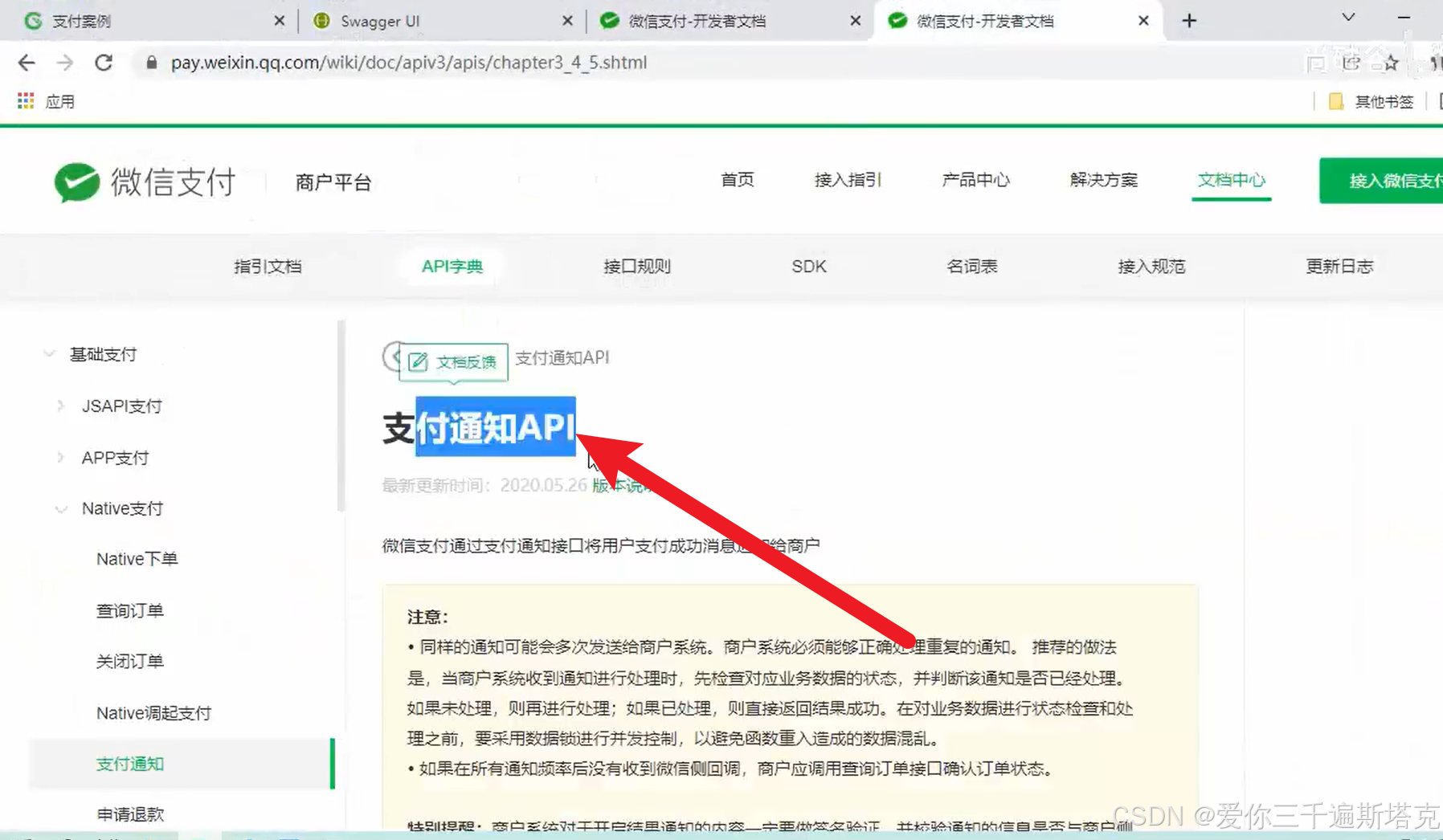1443x840 pixels.
Task: Click the share page icon
Action: 1351,63
